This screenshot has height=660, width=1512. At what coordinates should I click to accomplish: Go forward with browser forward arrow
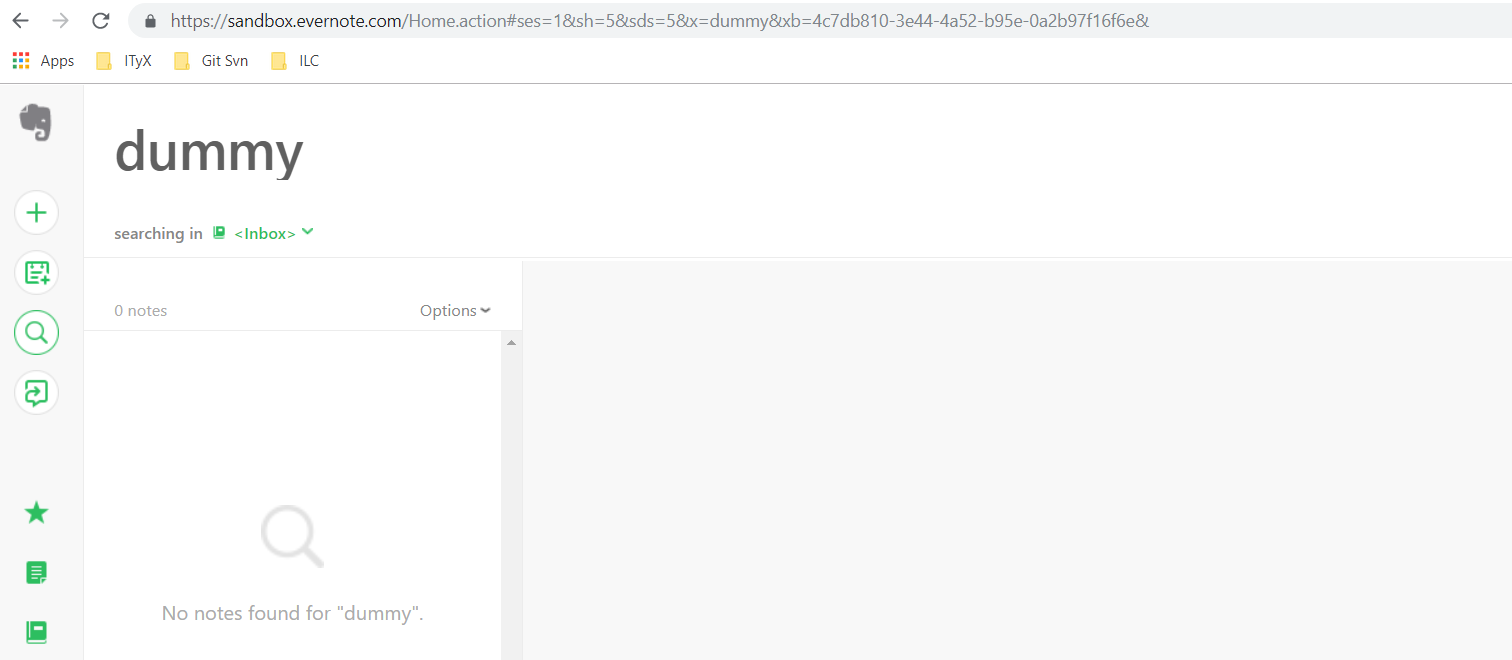coord(60,20)
